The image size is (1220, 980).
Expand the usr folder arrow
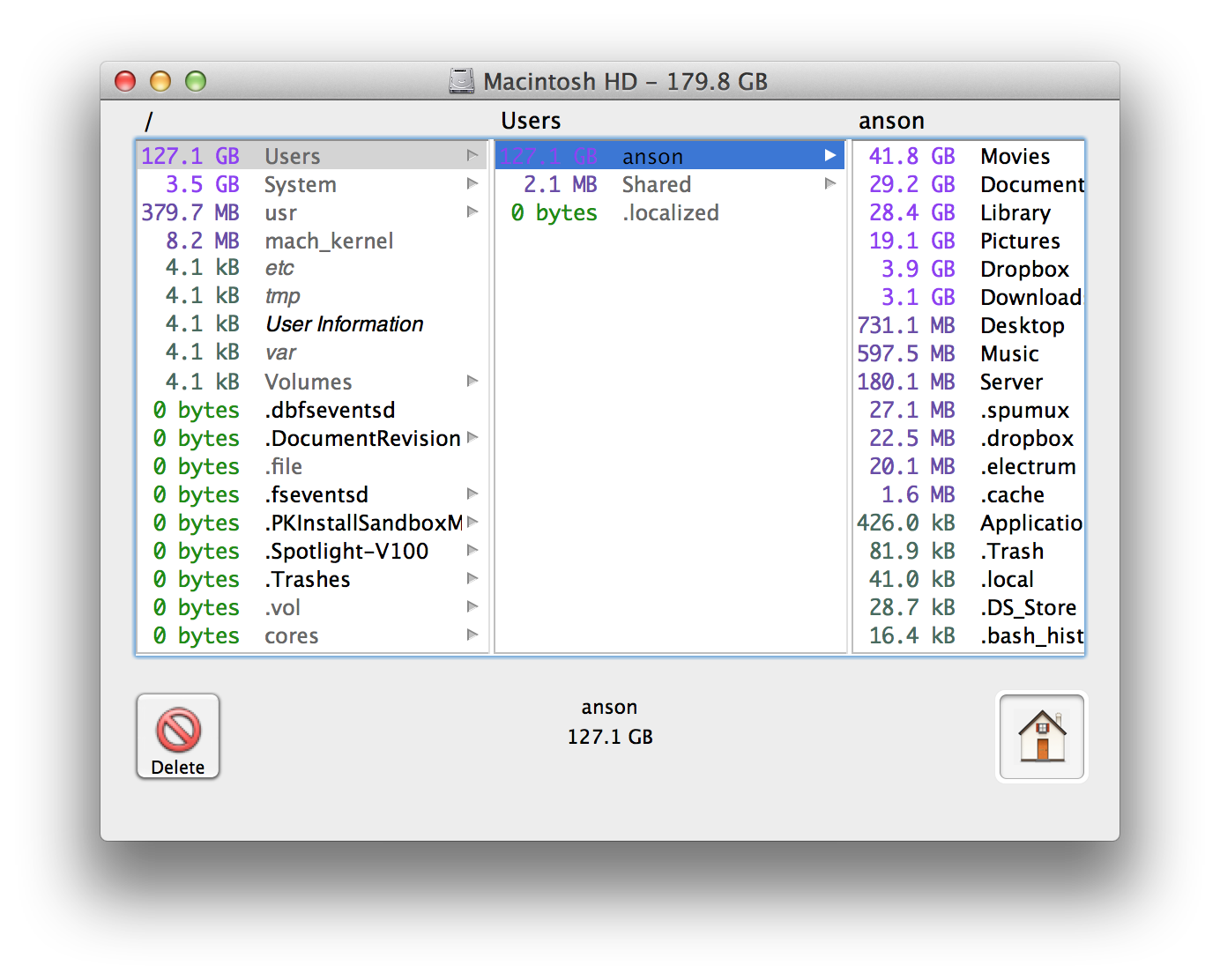click(472, 212)
